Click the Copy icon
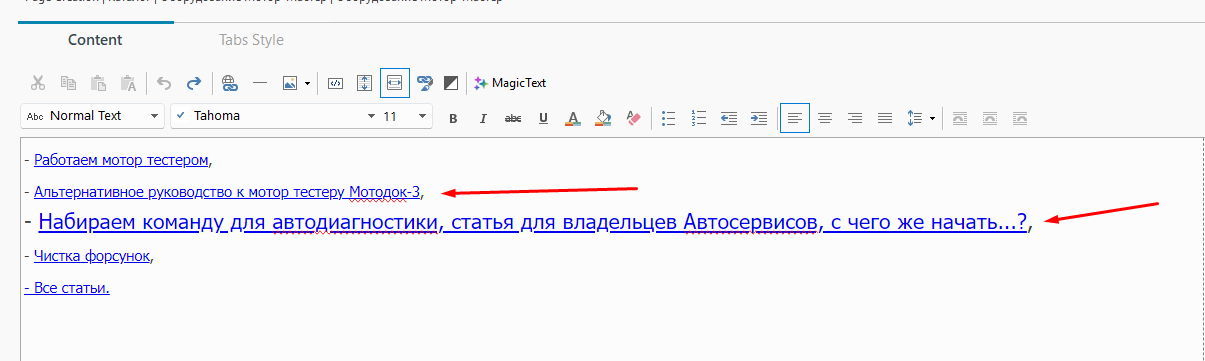 [x=68, y=83]
